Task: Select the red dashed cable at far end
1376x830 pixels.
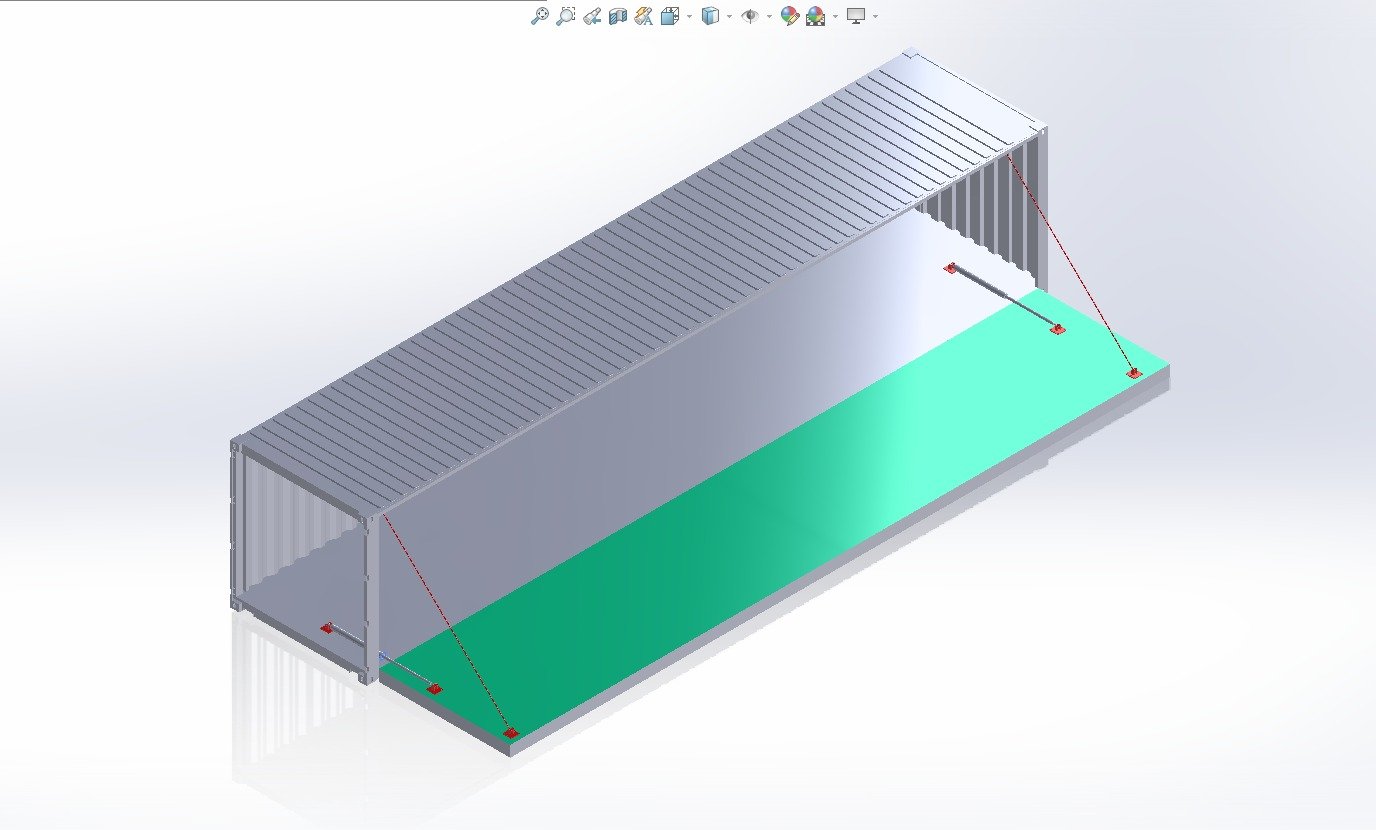Action: pos(1070,265)
